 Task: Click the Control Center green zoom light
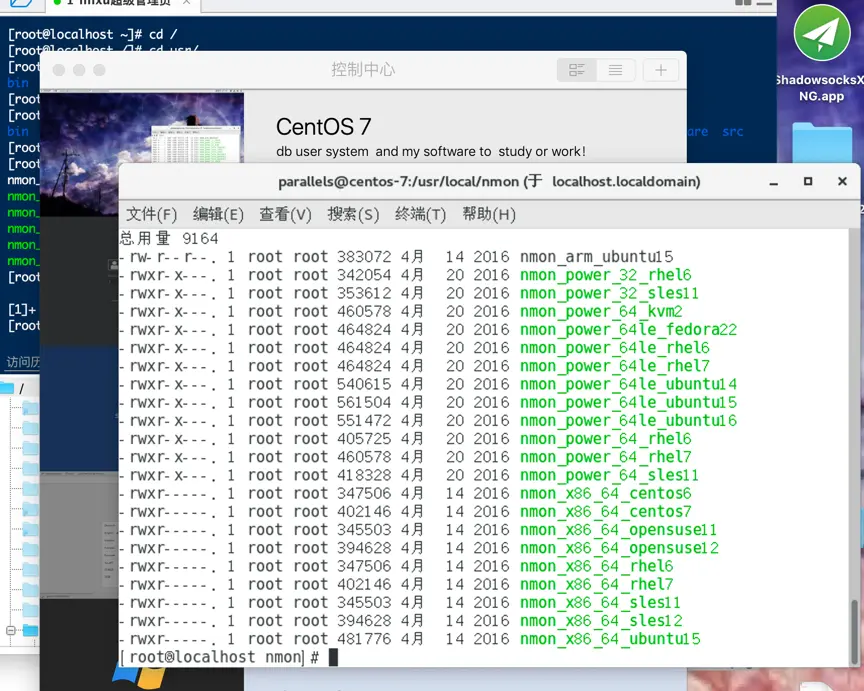coord(99,70)
